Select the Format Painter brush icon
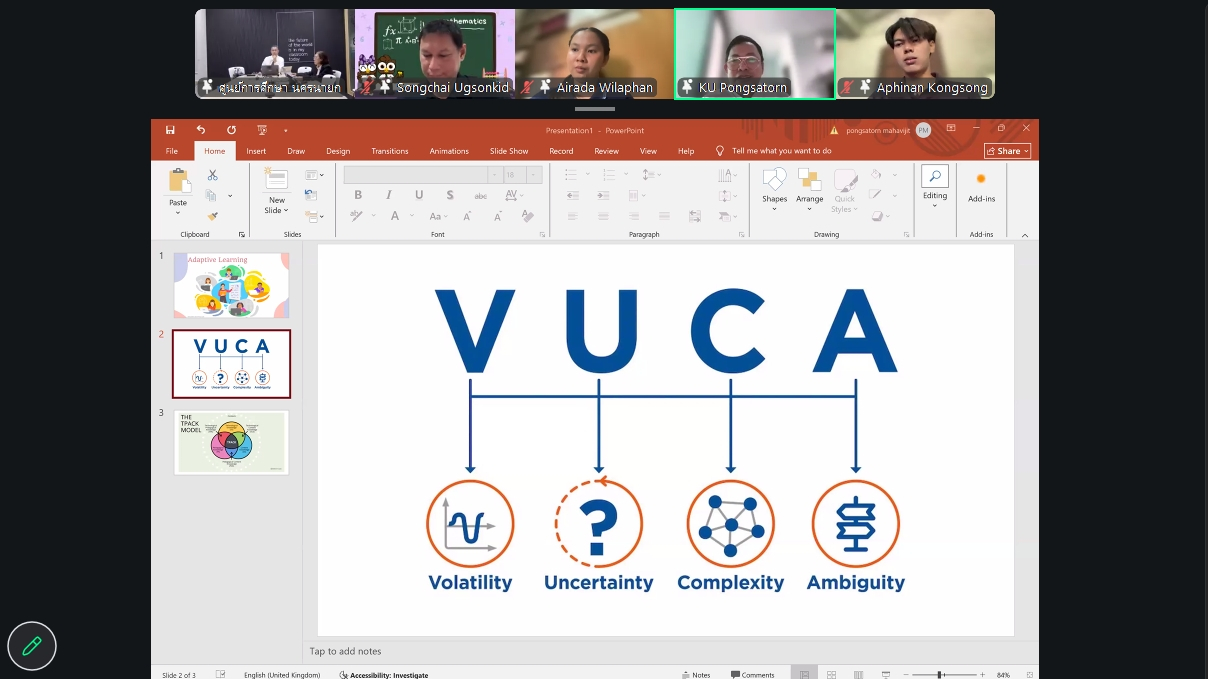Image resolution: width=1208 pixels, height=679 pixels. tap(212, 216)
